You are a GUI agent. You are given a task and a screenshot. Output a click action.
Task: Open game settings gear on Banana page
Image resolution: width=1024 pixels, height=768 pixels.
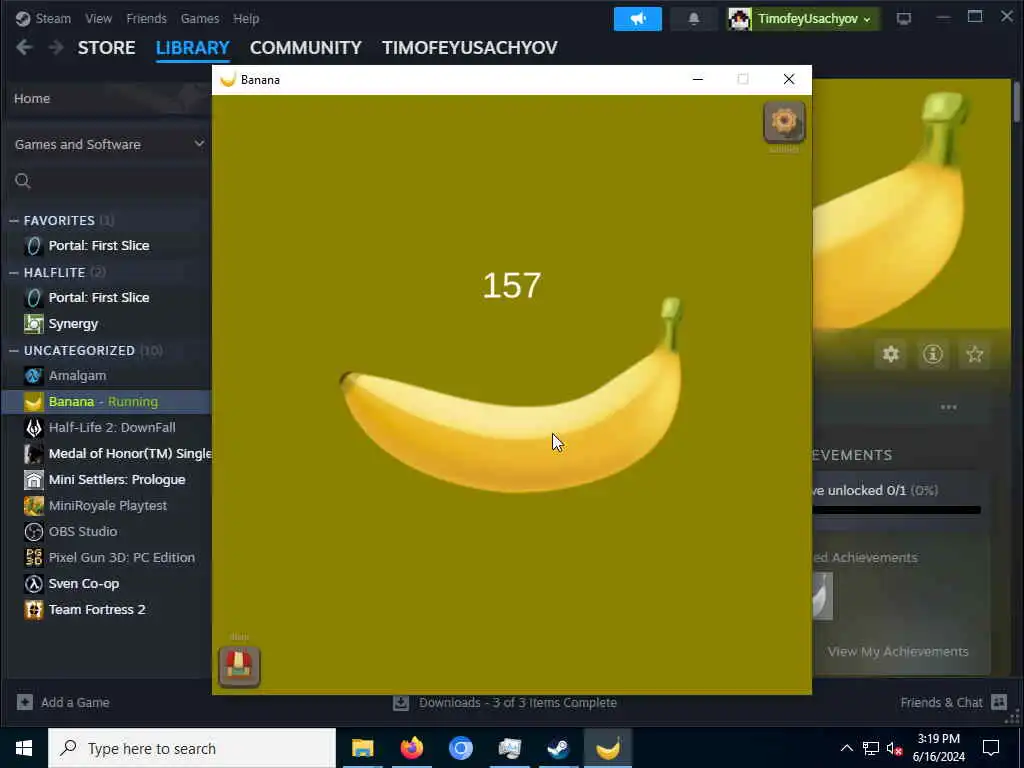(x=891, y=355)
